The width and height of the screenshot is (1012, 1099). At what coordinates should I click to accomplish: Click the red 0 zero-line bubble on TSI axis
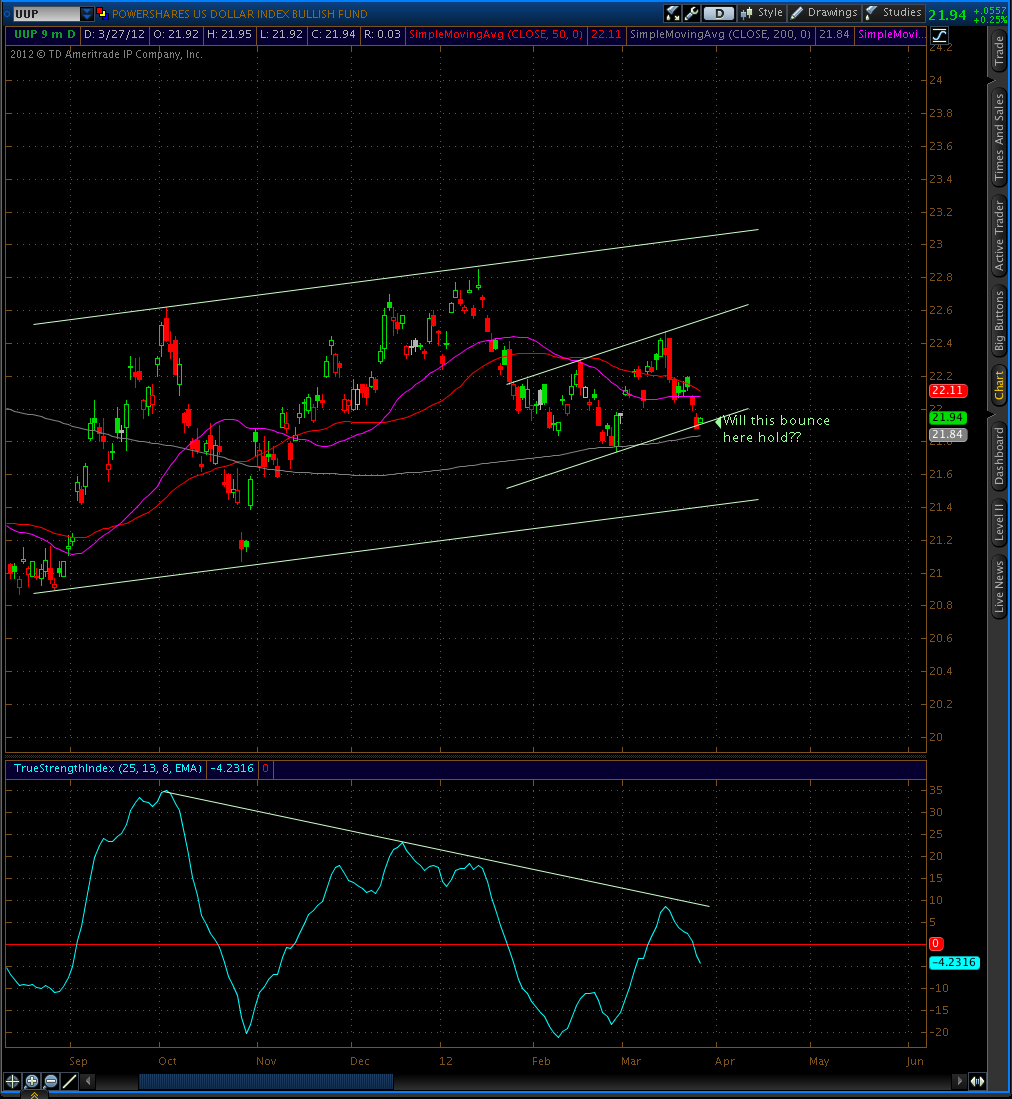click(x=936, y=944)
